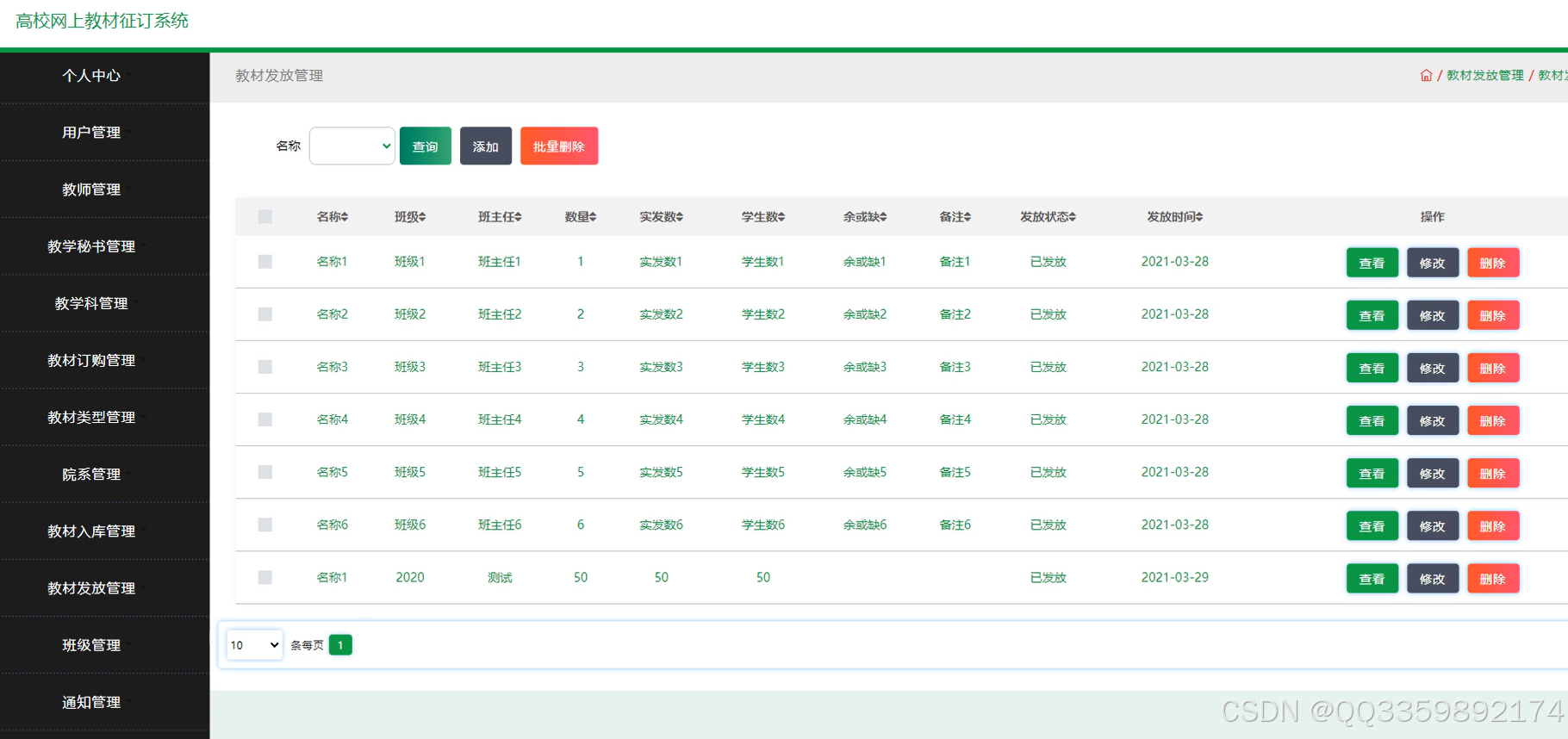Sort table by 发放状态 column
The image size is (1568, 739).
coord(1048,217)
